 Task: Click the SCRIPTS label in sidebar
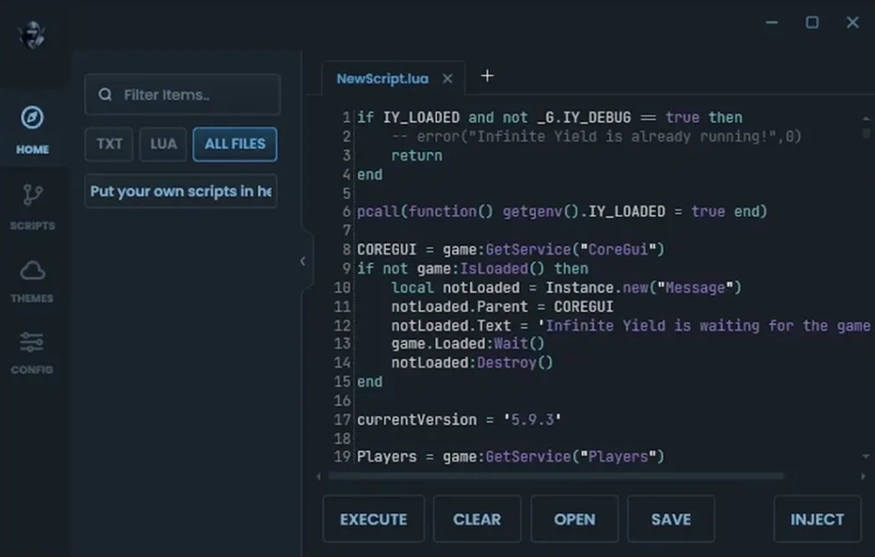pyautogui.click(x=32, y=225)
